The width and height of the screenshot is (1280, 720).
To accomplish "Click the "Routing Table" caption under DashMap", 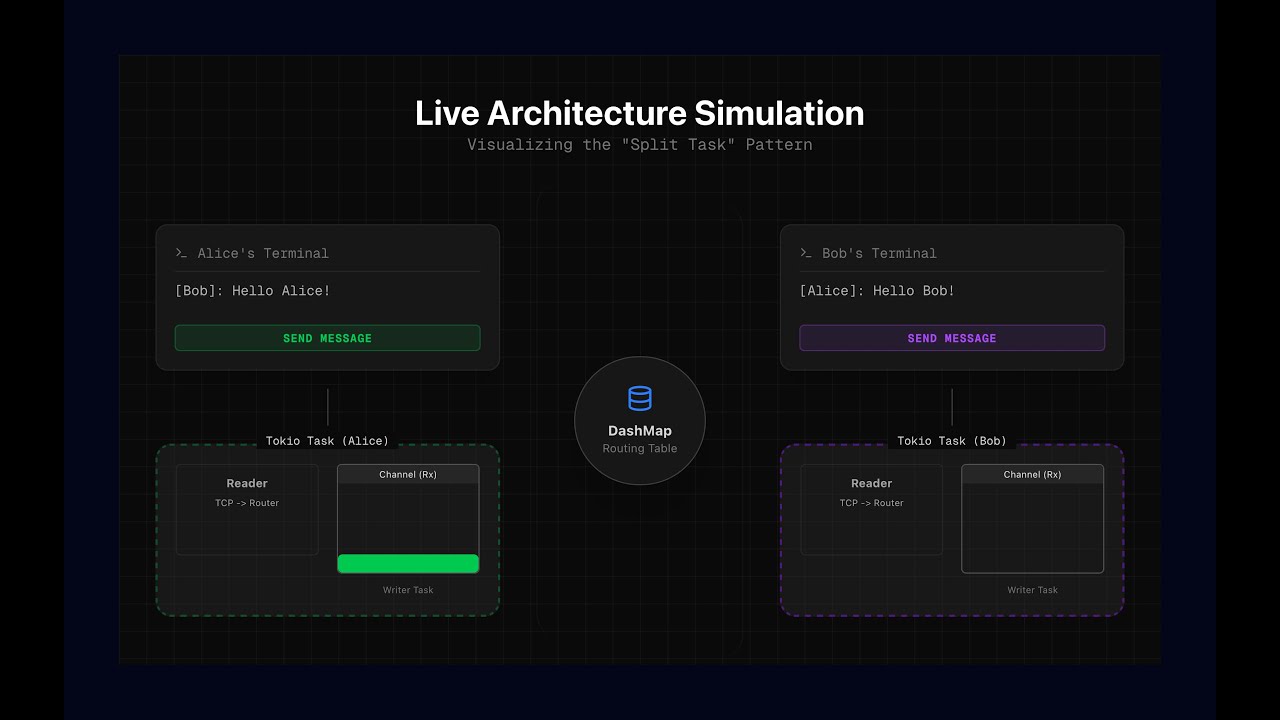I will coord(640,449).
